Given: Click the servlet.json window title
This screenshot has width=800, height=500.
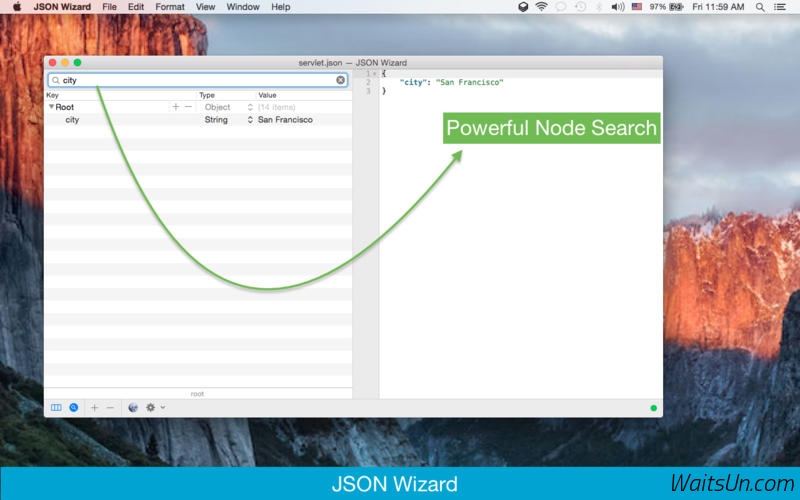Looking at the screenshot, I should coord(353,63).
